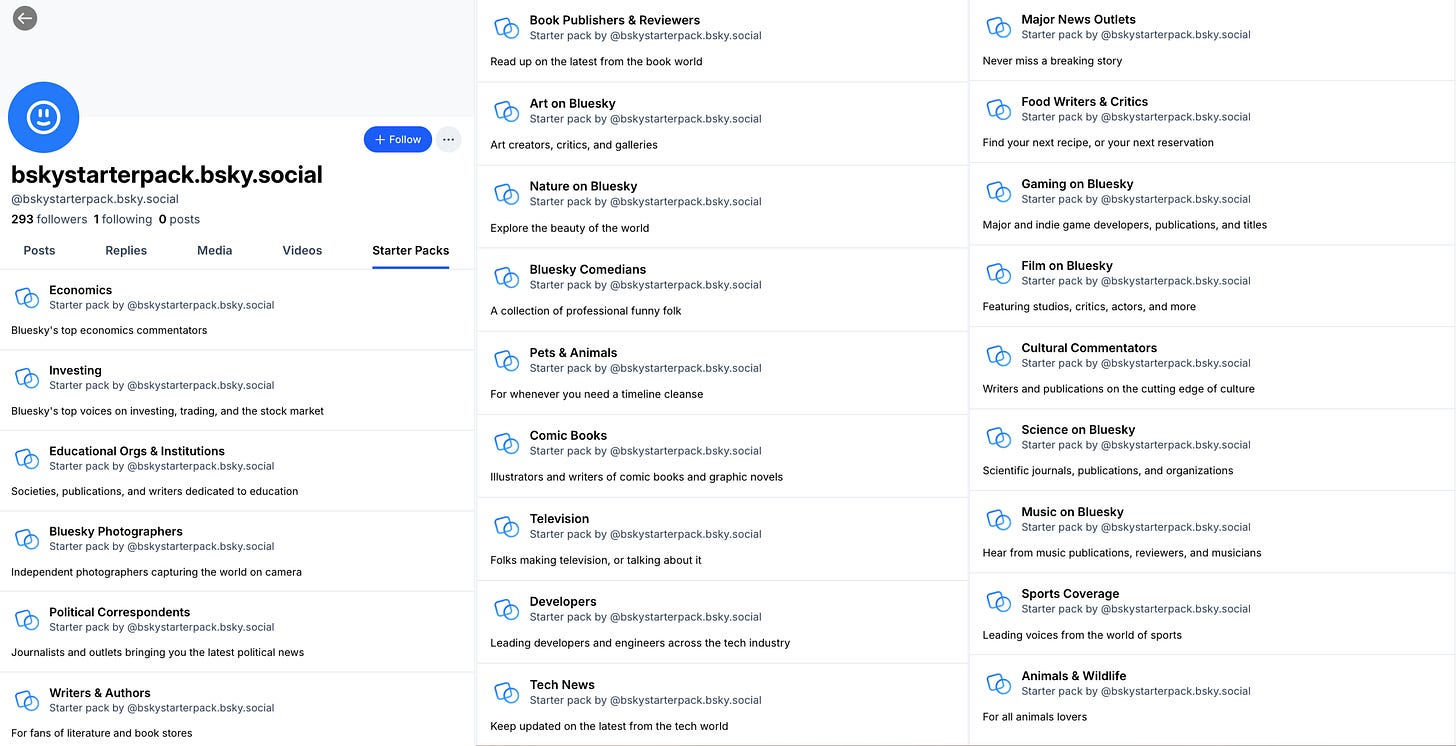Click the Economics starter pack icon

[x=26, y=297]
